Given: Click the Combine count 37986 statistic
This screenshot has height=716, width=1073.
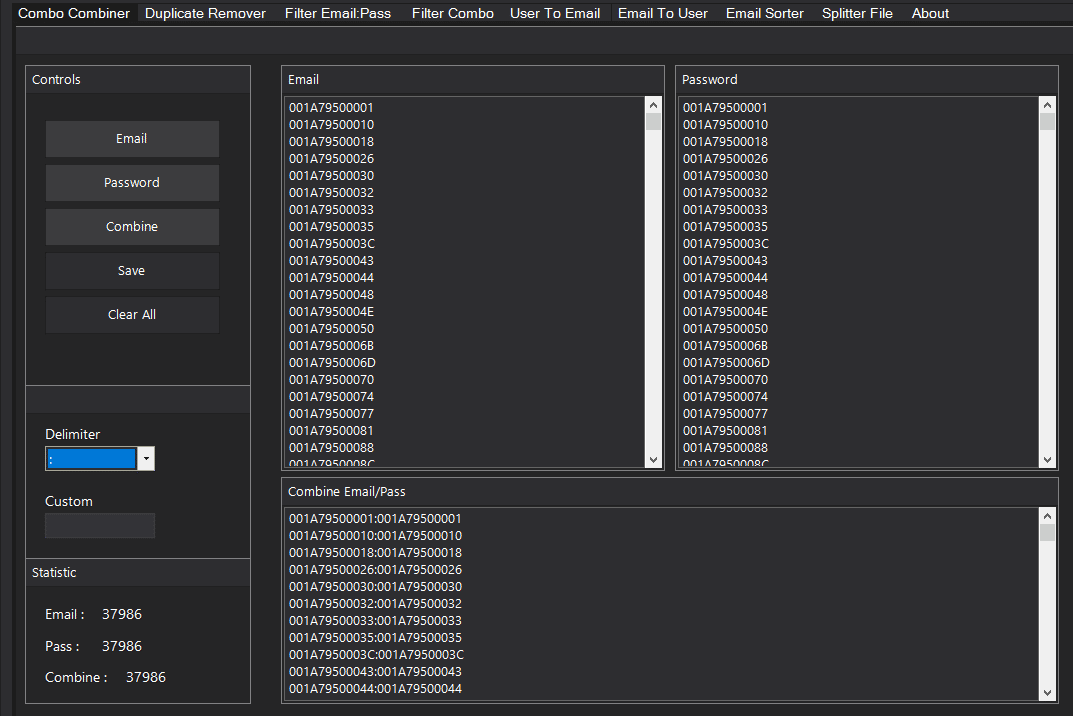Looking at the screenshot, I should (x=146, y=677).
